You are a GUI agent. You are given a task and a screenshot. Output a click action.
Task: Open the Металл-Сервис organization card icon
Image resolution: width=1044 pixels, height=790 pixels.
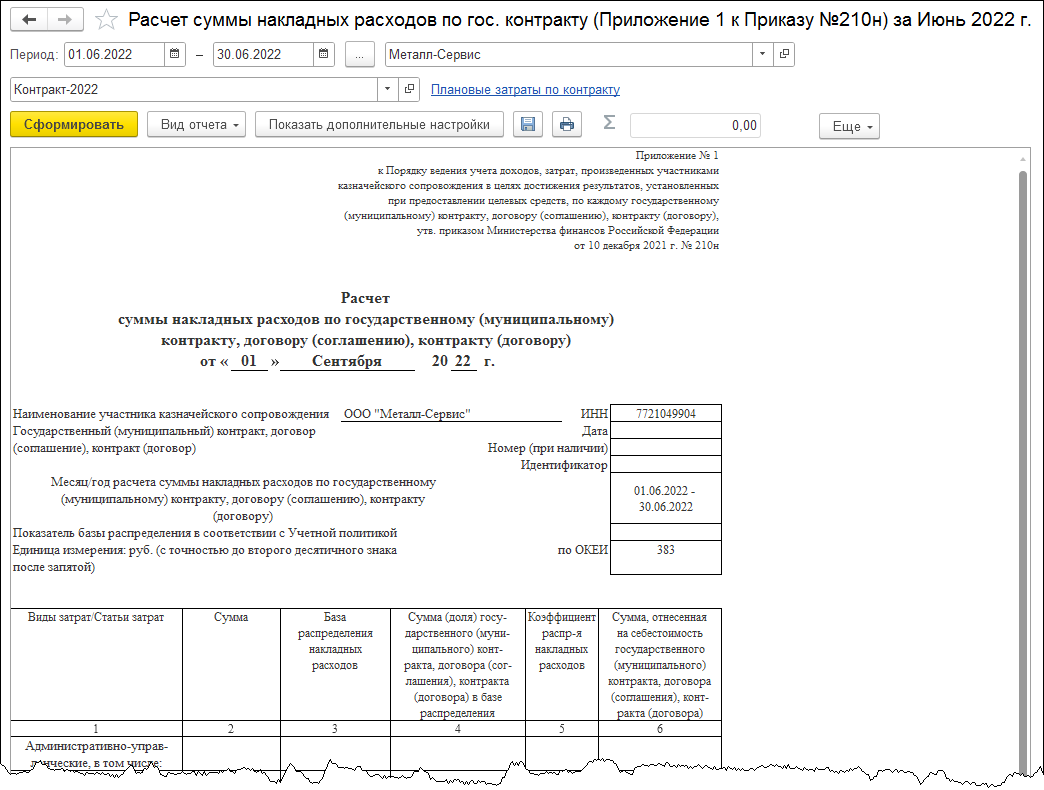pos(784,54)
